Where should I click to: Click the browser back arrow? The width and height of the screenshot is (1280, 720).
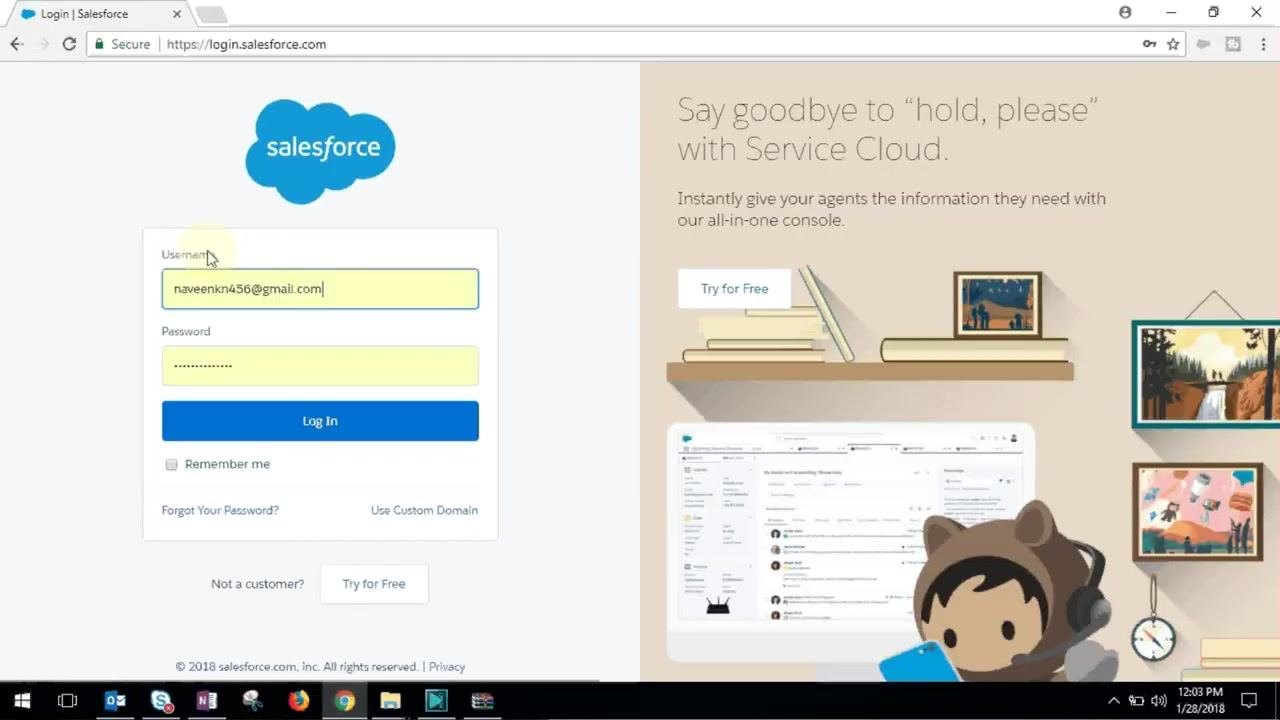pyautogui.click(x=16, y=44)
